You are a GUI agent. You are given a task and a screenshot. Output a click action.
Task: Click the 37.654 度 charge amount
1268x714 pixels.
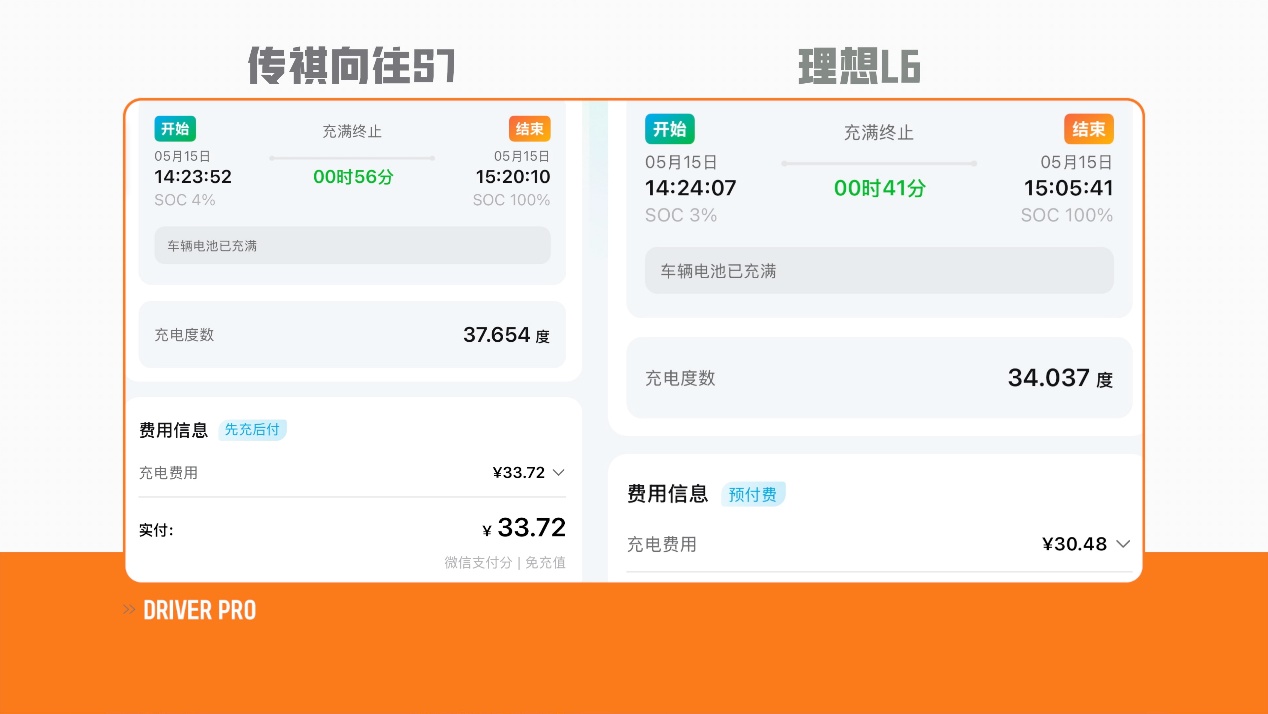[x=506, y=335]
